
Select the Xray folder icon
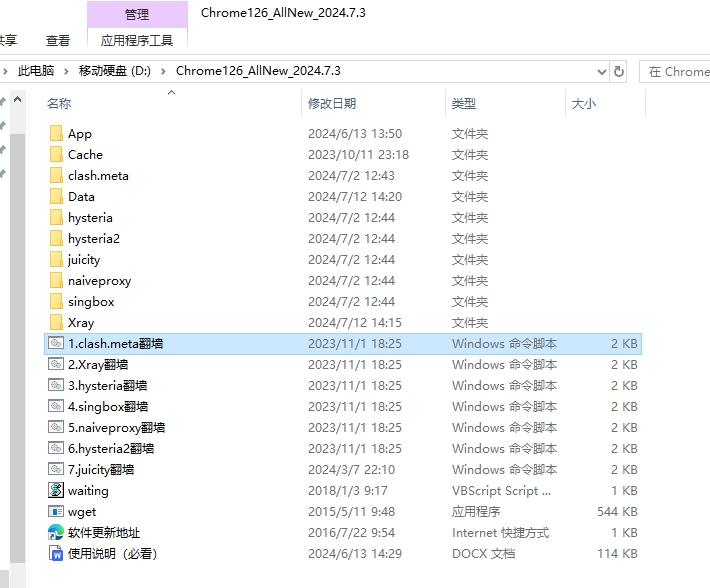point(56,322)
